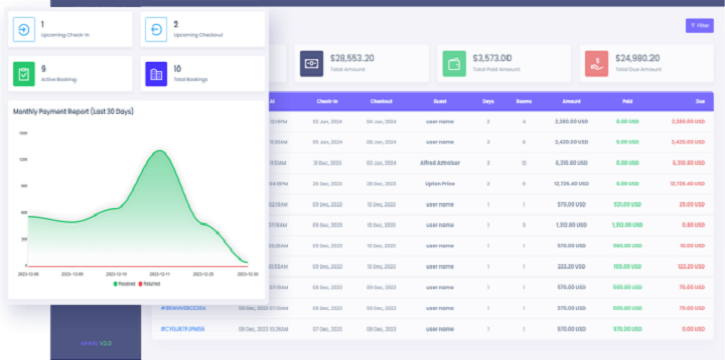Sort by the Amount column header
Image resolution: width=725 pixels, height=360 pixels.
571,101
